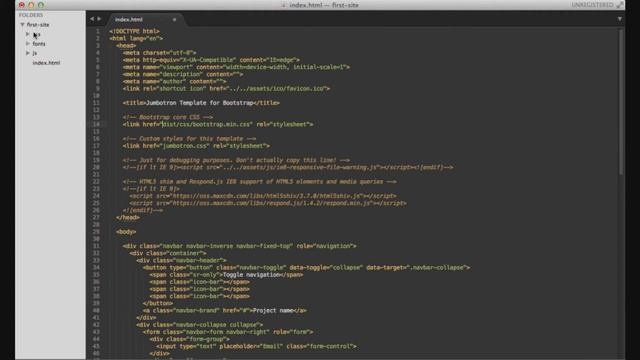The width and height of the screenshot is (640, 360).
Task: Close the window with the red button
Action: click(22, 5)
